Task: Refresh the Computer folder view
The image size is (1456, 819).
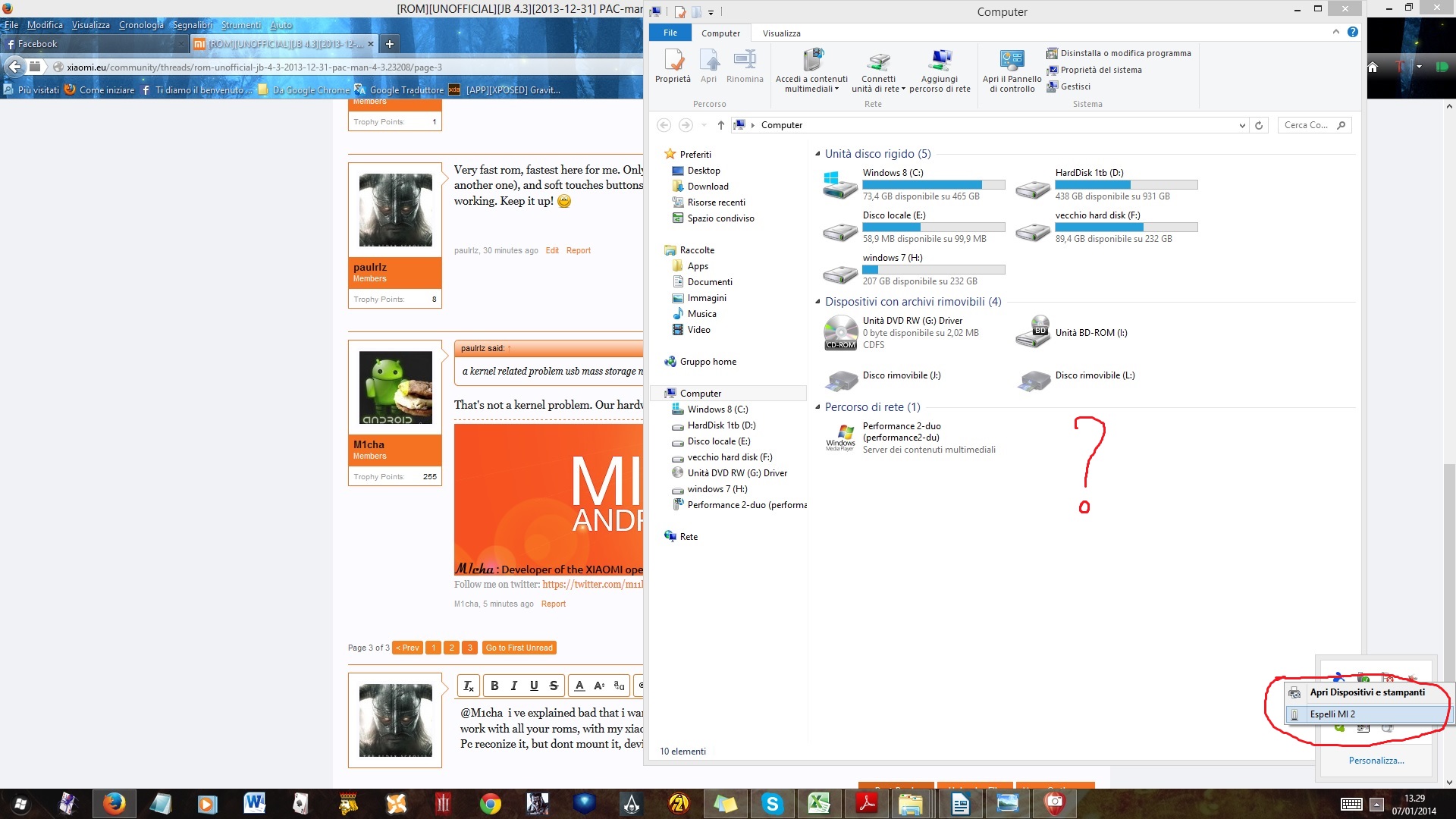Action: (x=1259, y=125)
